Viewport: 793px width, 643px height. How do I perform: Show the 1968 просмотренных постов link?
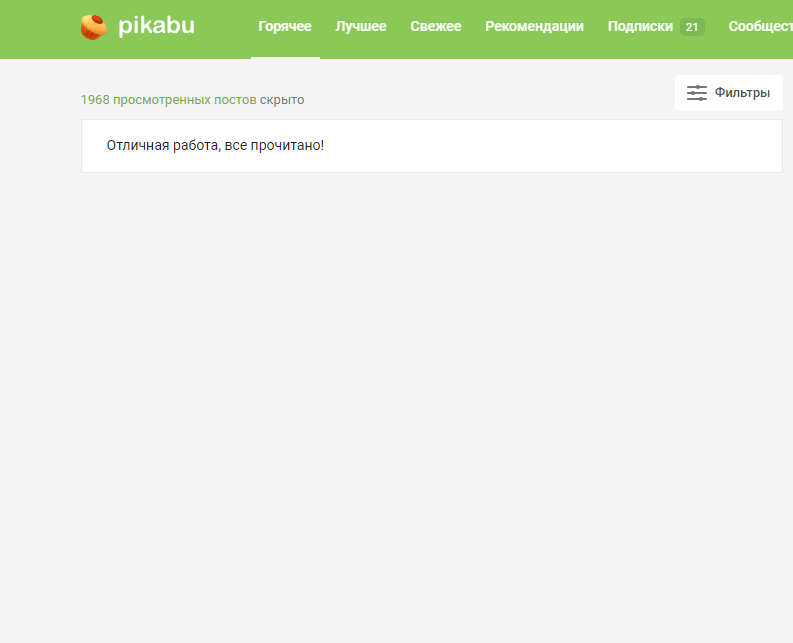[168, 100]
